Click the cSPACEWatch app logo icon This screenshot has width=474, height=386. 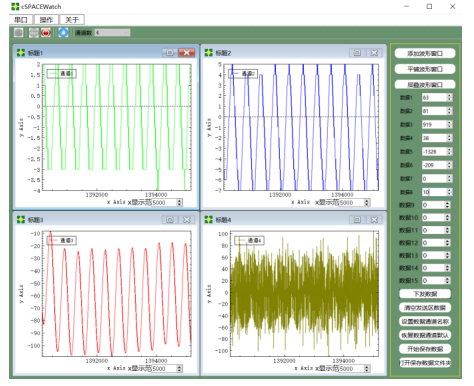pyautogui.click(x=15, y=6)
